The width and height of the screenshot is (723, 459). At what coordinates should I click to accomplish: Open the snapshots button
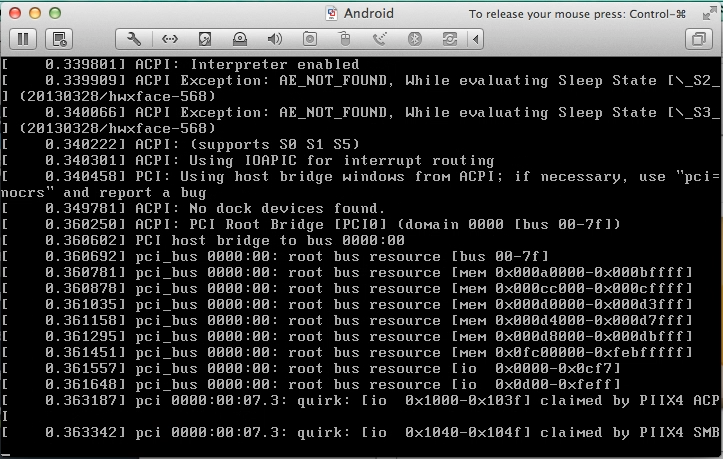point(59,39)
